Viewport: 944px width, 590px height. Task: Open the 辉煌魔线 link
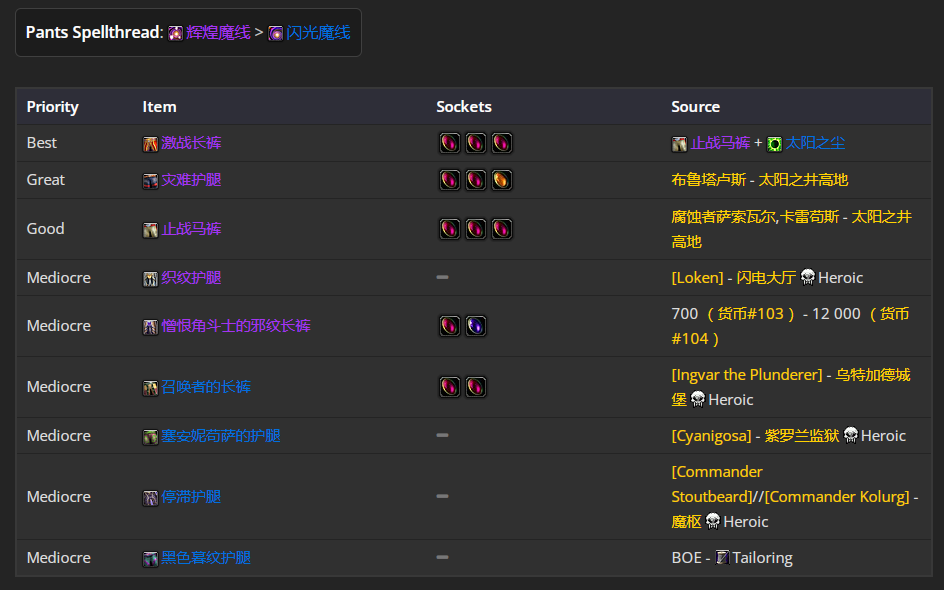click(x=218, y=33)
